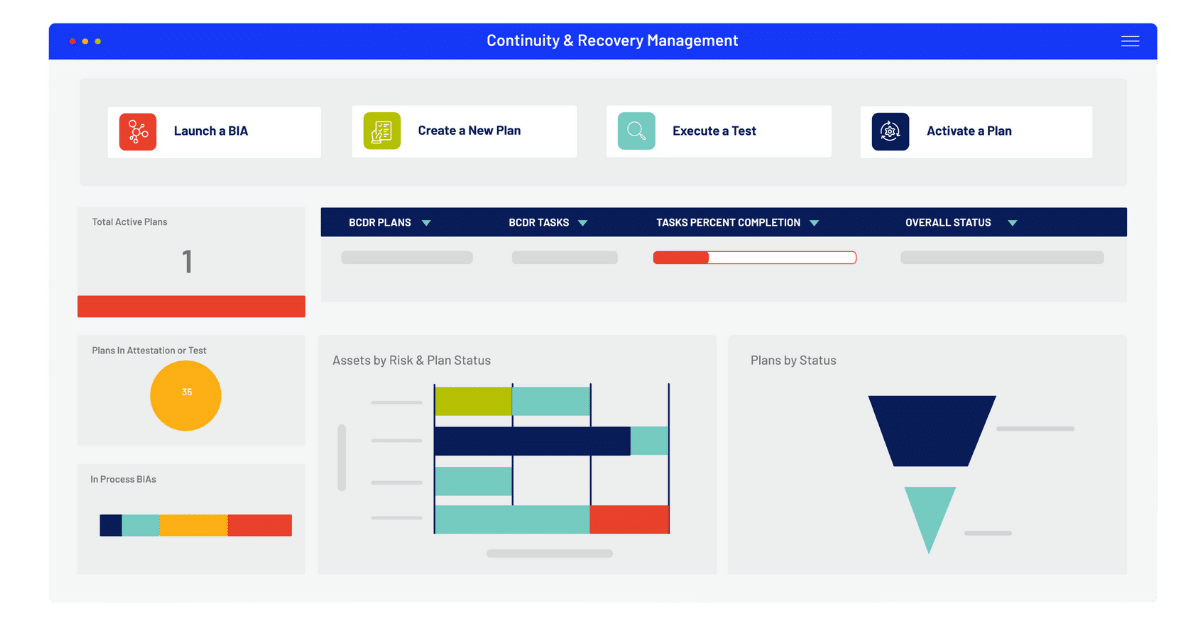Click the vertical scrollbar beside Assets chart
Viewport: 1200px width, 628px height.
click(x=342, y=458)
